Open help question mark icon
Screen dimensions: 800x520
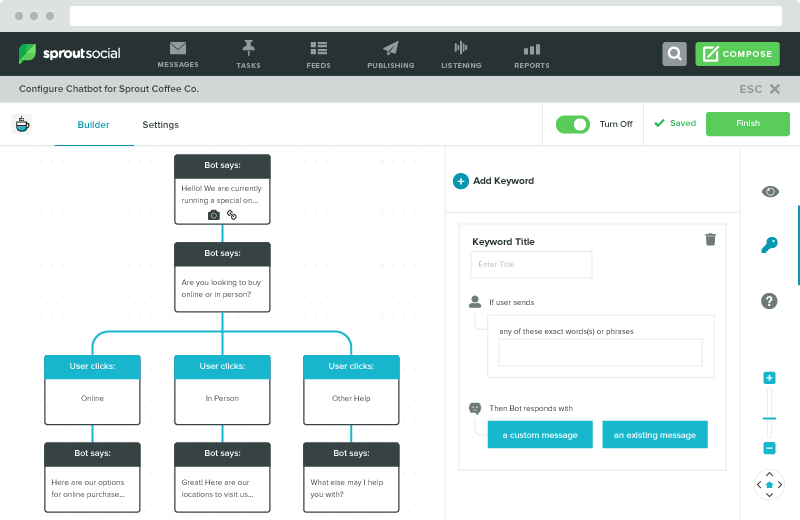[769, 301]
